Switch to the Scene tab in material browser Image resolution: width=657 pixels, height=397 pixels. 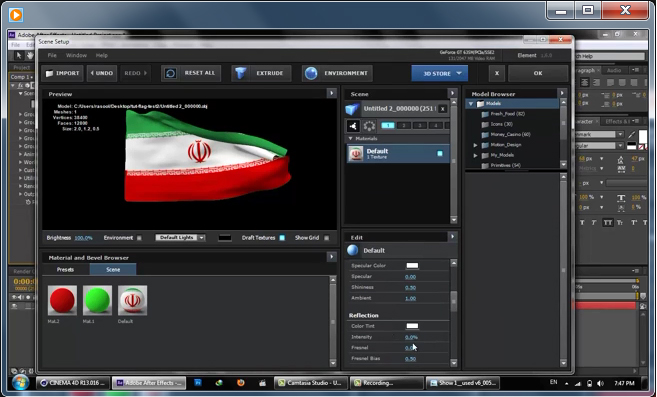pos(113,270)
